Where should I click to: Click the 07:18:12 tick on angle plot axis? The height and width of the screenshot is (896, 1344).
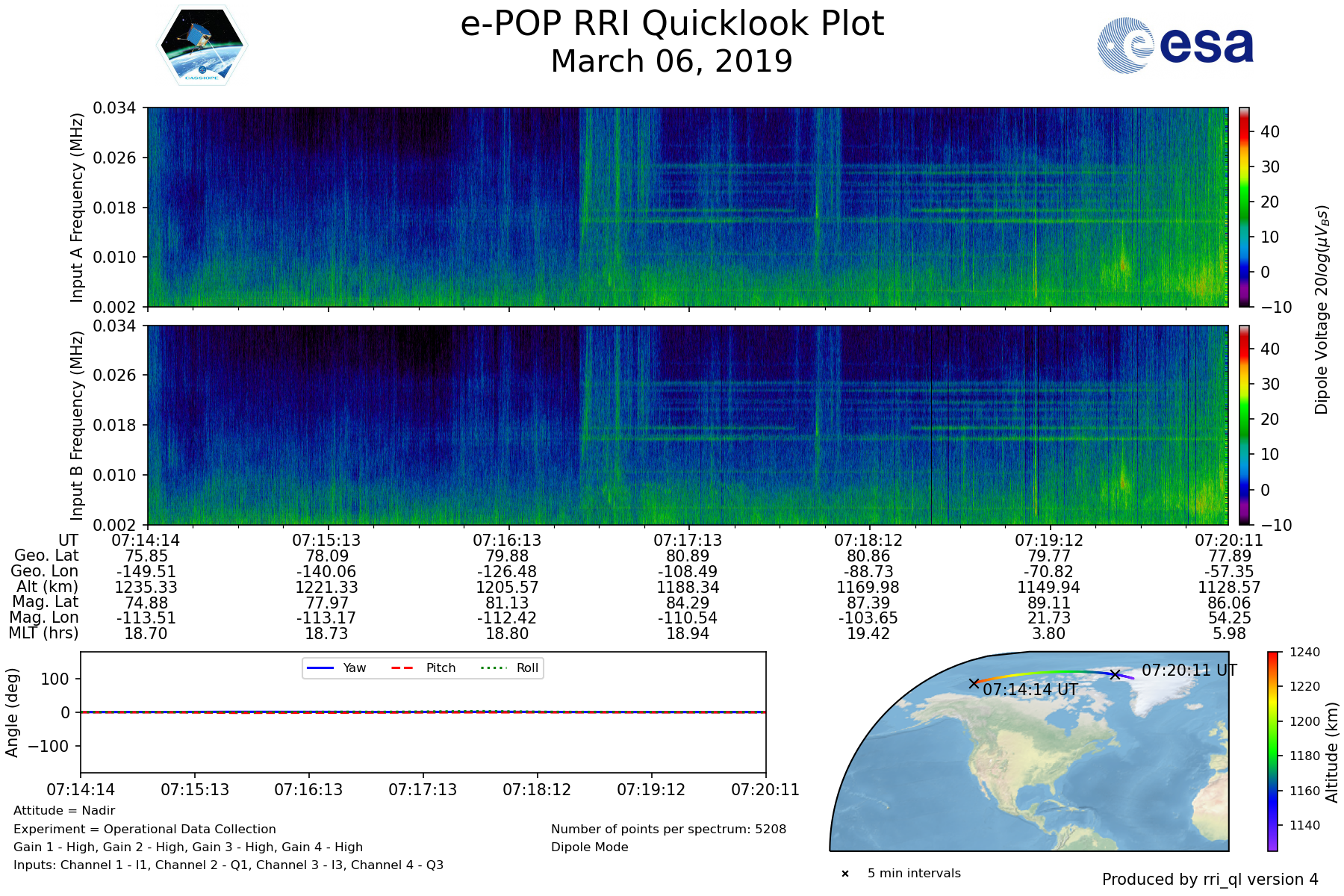coord(537,789)
